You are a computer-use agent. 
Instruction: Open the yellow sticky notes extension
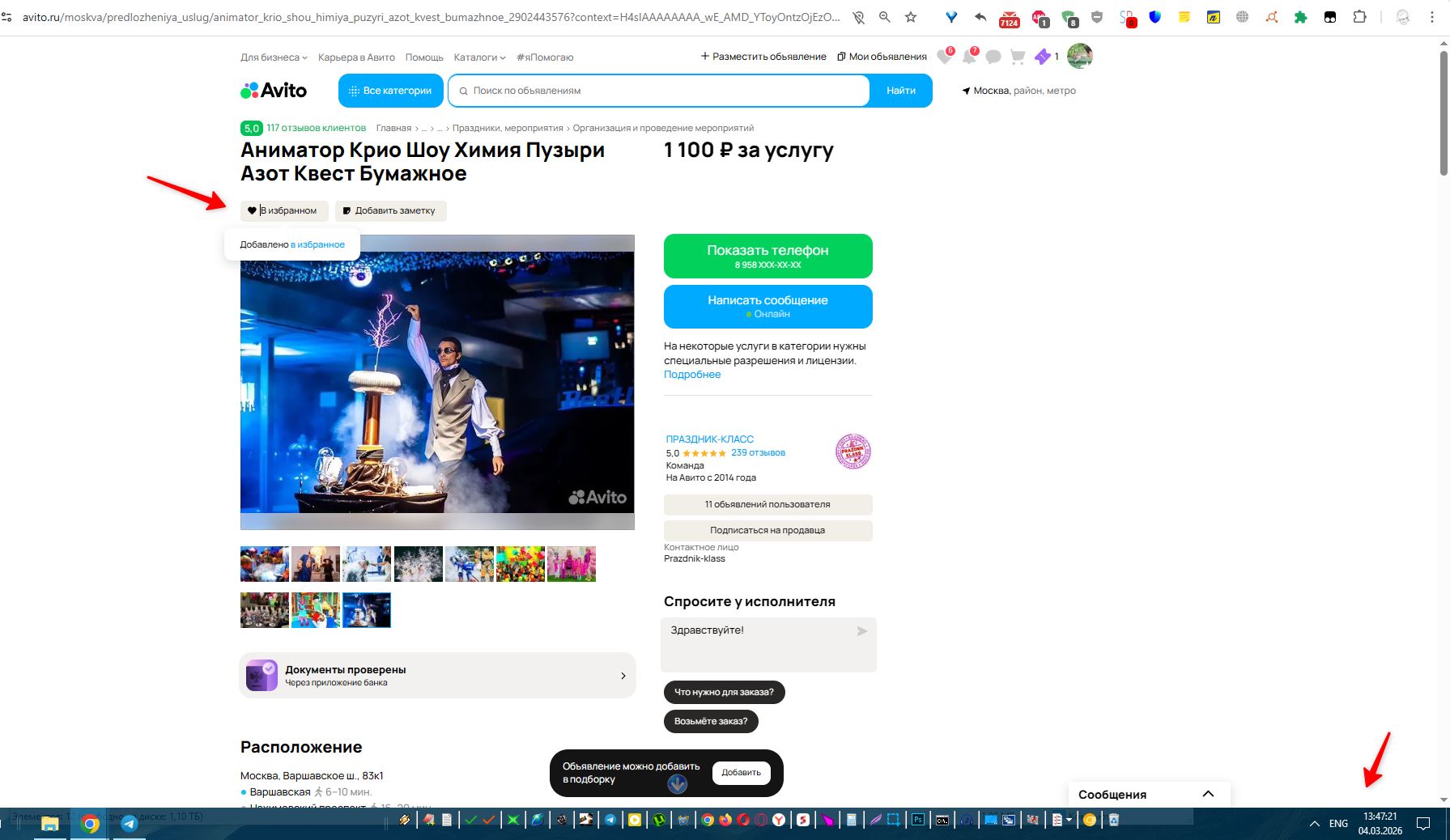pyautogui.click(x=1184, y=17)
